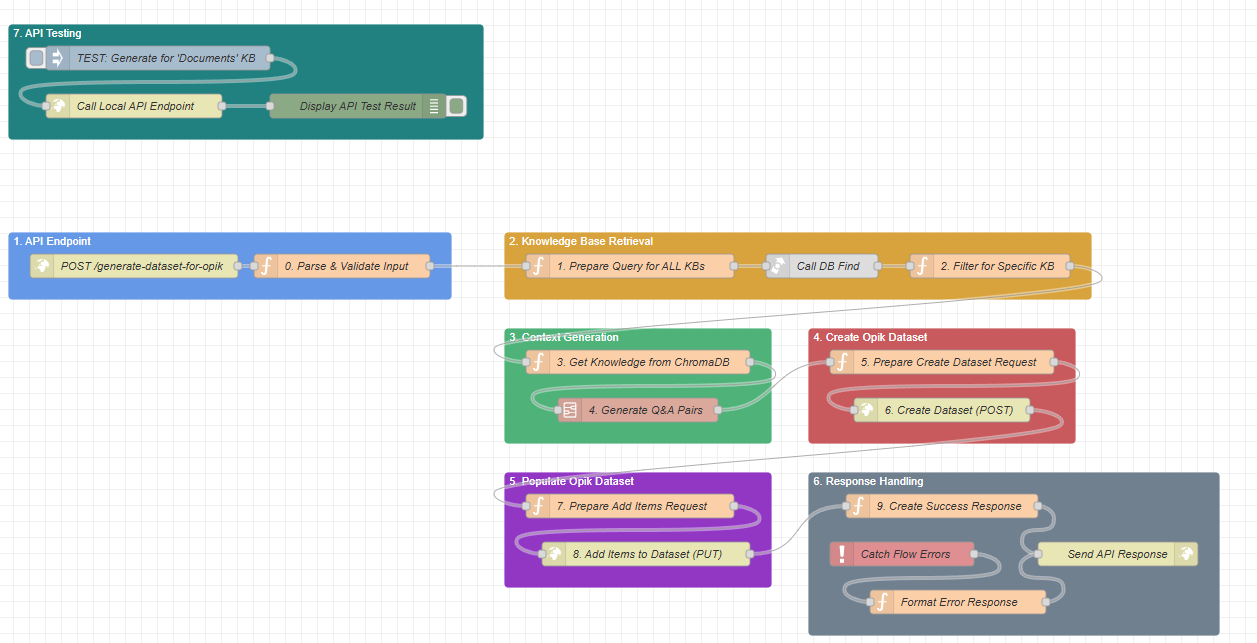Click the '9. Create Success Response' node label

pos(949,506)
